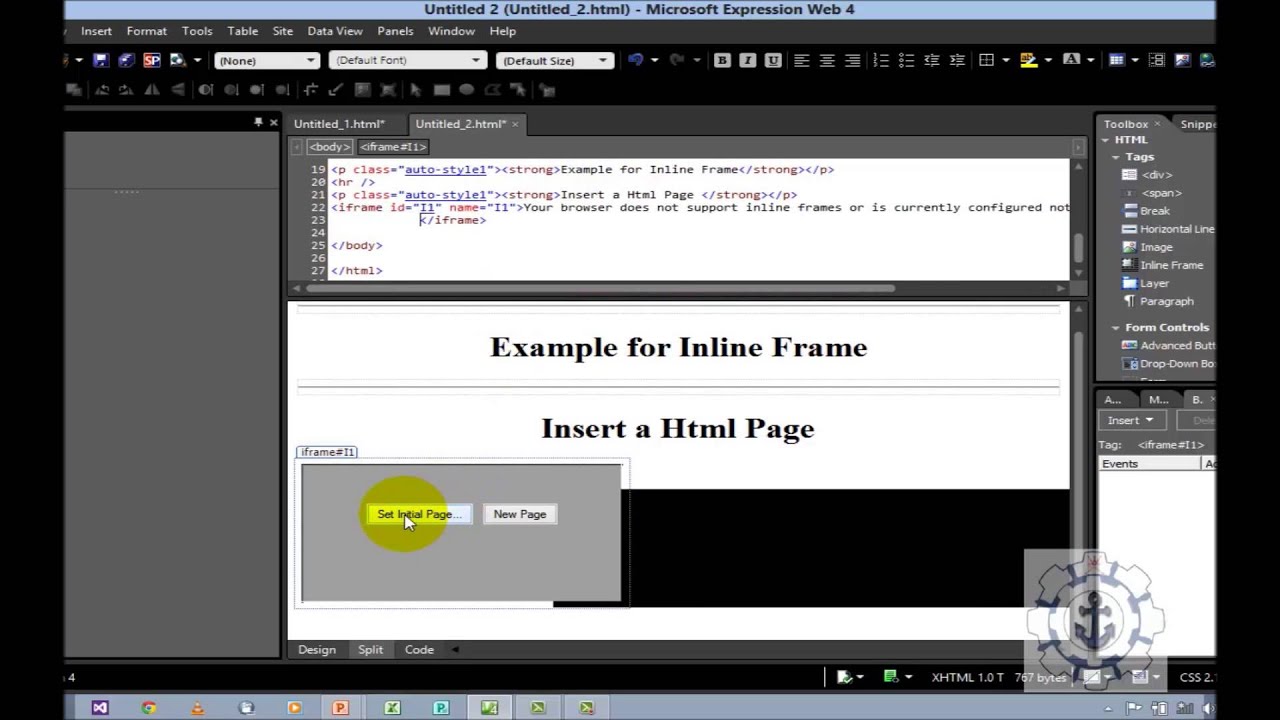Open the Data View menu

335,31
